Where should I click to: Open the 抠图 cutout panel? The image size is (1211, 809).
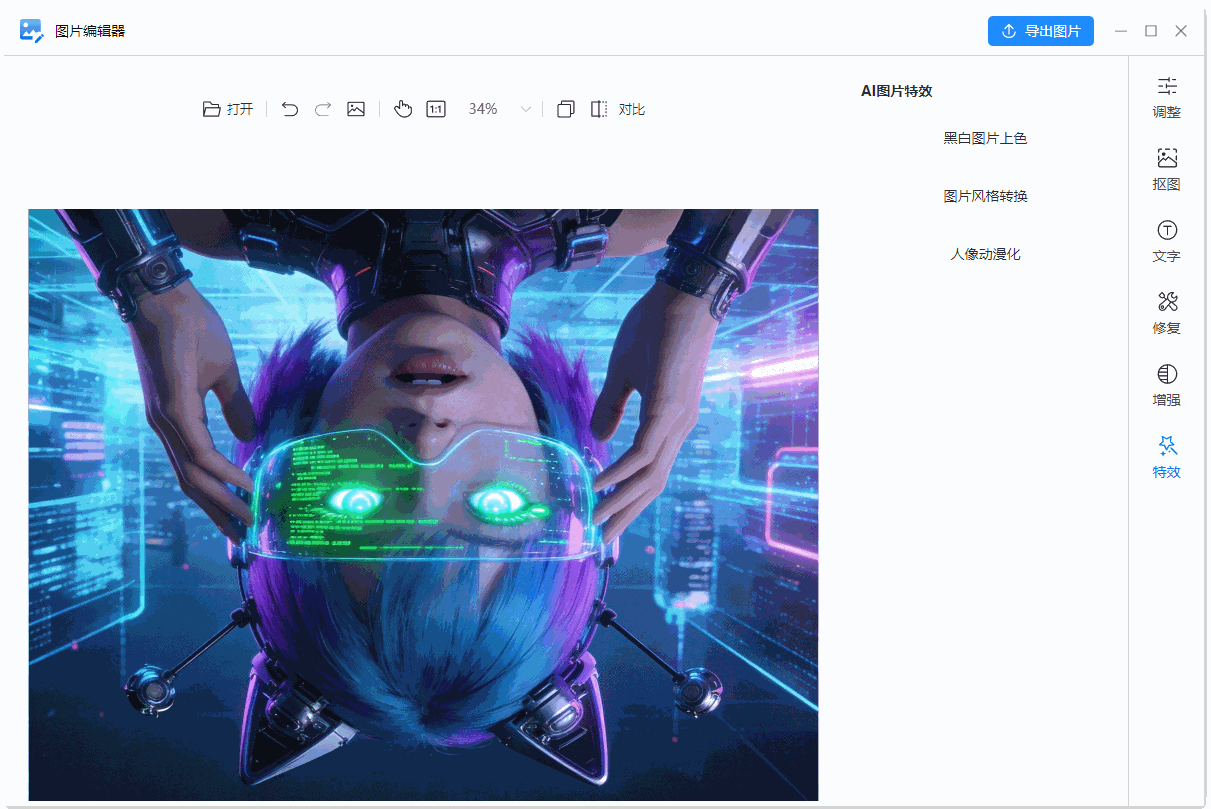pyautogui.click(x=1167, y=169)
